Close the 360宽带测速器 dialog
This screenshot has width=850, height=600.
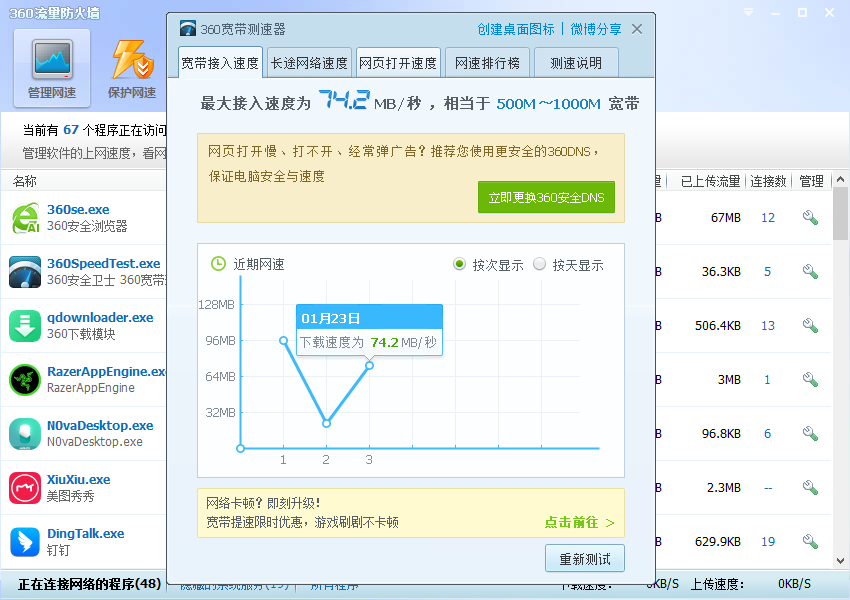click(x=637, y=29)
